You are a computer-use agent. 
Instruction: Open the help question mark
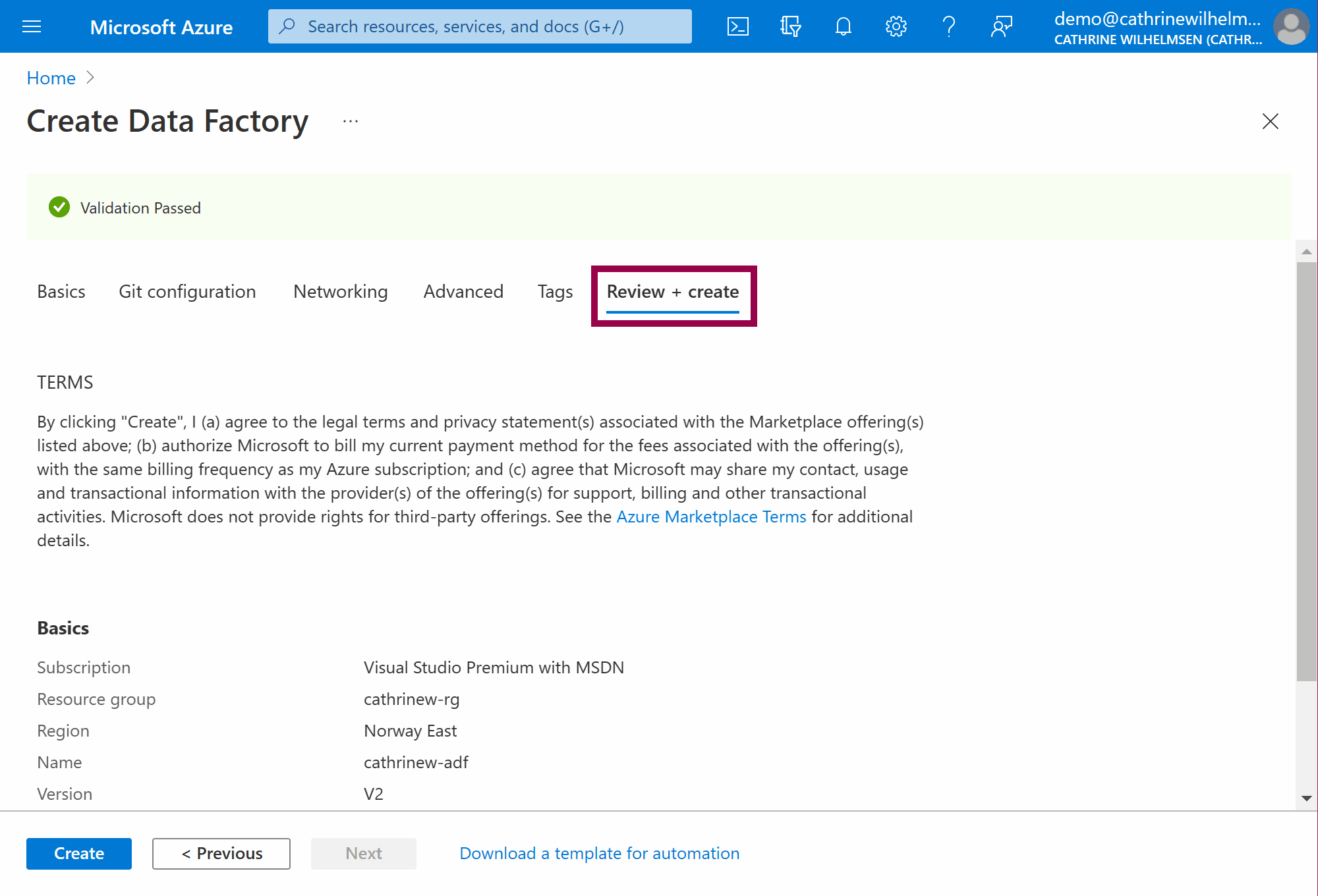[x=948, y=26]
